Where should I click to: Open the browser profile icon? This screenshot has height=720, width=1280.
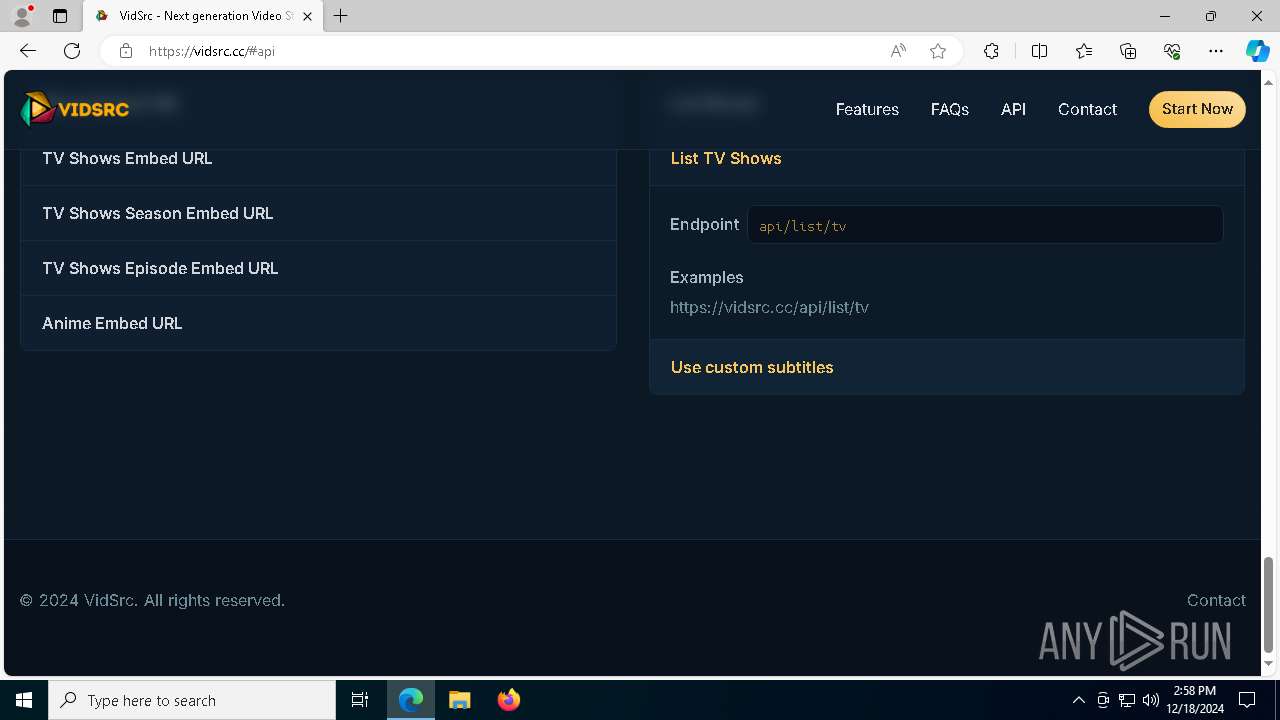point(21,16)
